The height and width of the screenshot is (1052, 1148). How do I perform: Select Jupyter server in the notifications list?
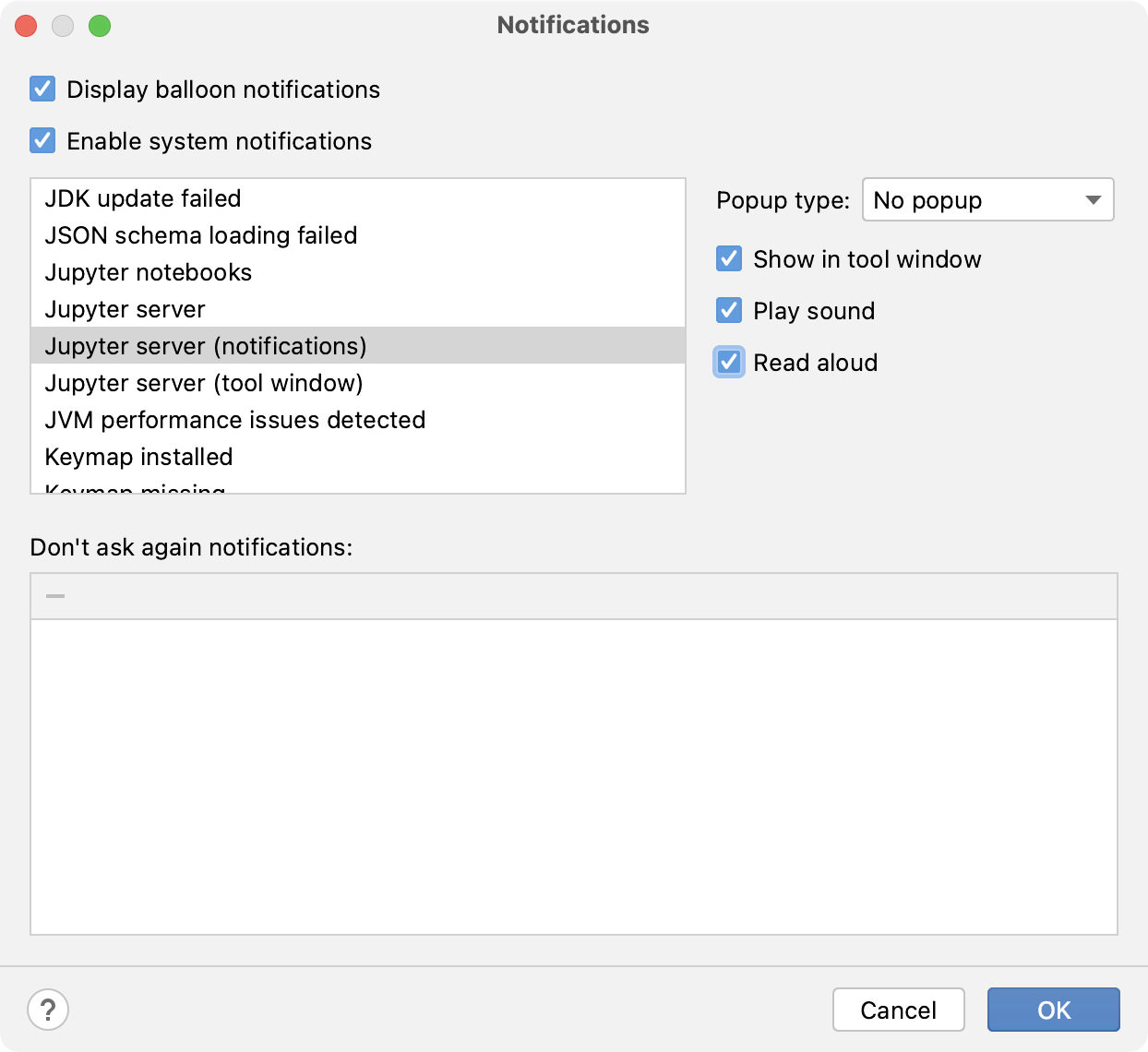click(124, 309)
